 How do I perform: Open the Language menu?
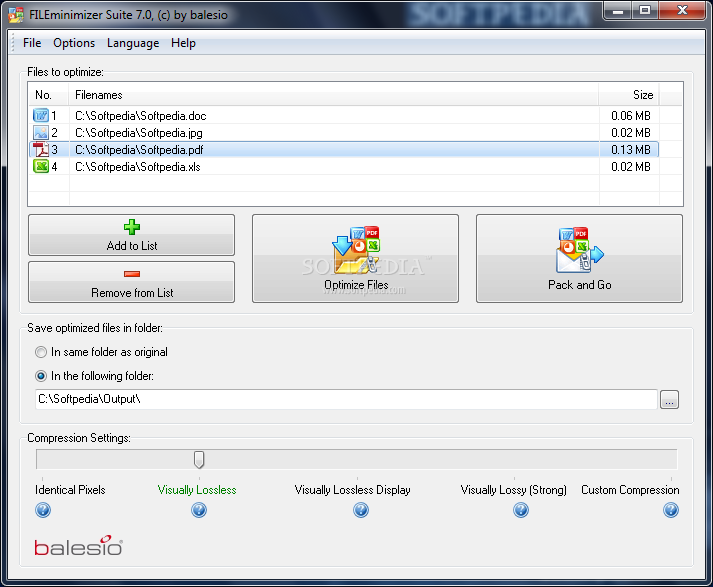point(133,43)
